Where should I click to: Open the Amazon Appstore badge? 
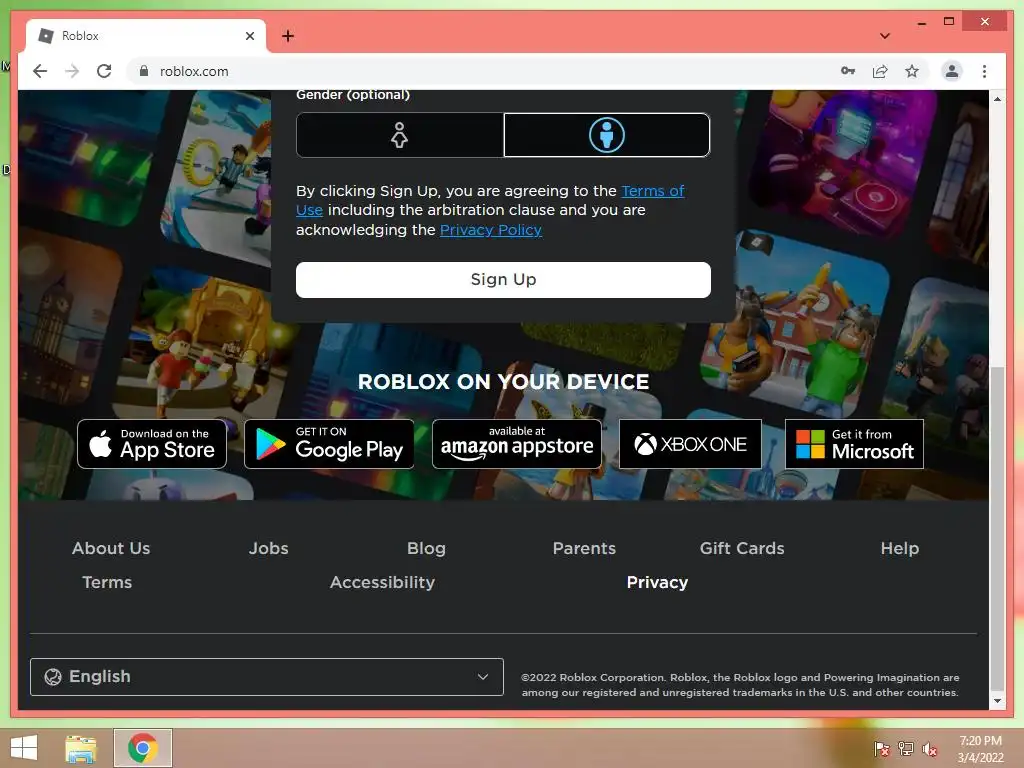[x=517, y=444]
